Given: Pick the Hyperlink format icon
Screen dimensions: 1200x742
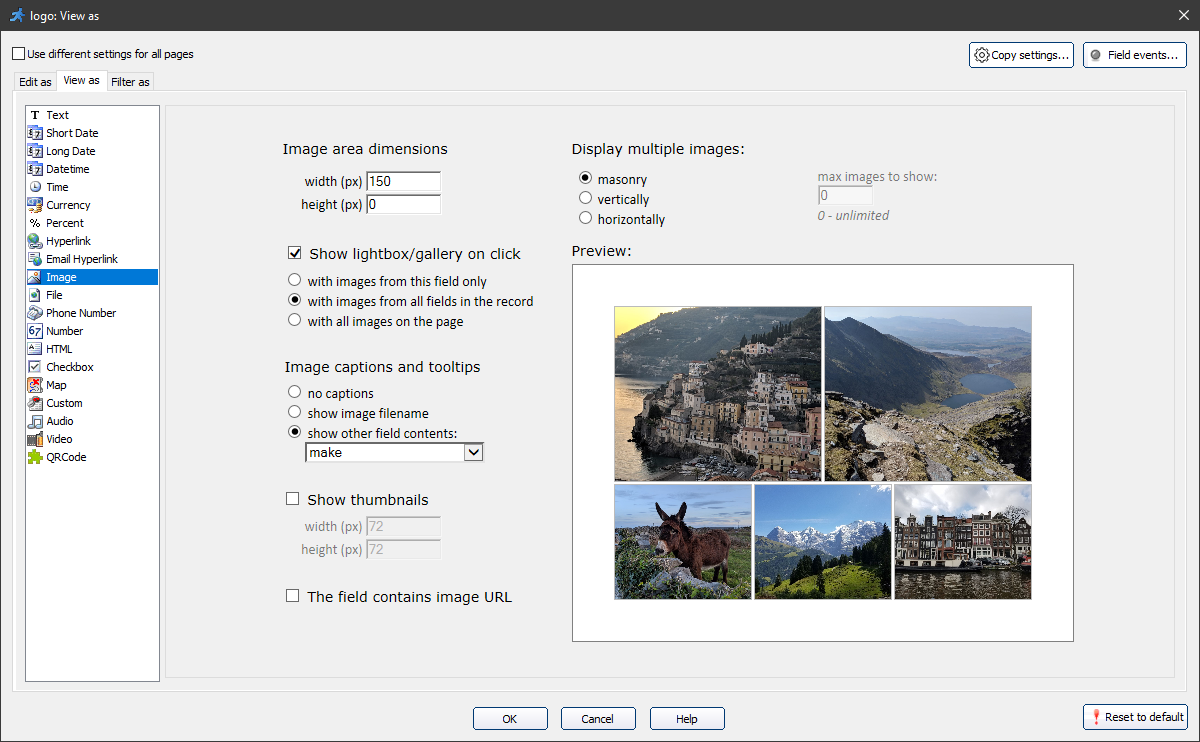Looking at the screenshot, I should 35,241.
